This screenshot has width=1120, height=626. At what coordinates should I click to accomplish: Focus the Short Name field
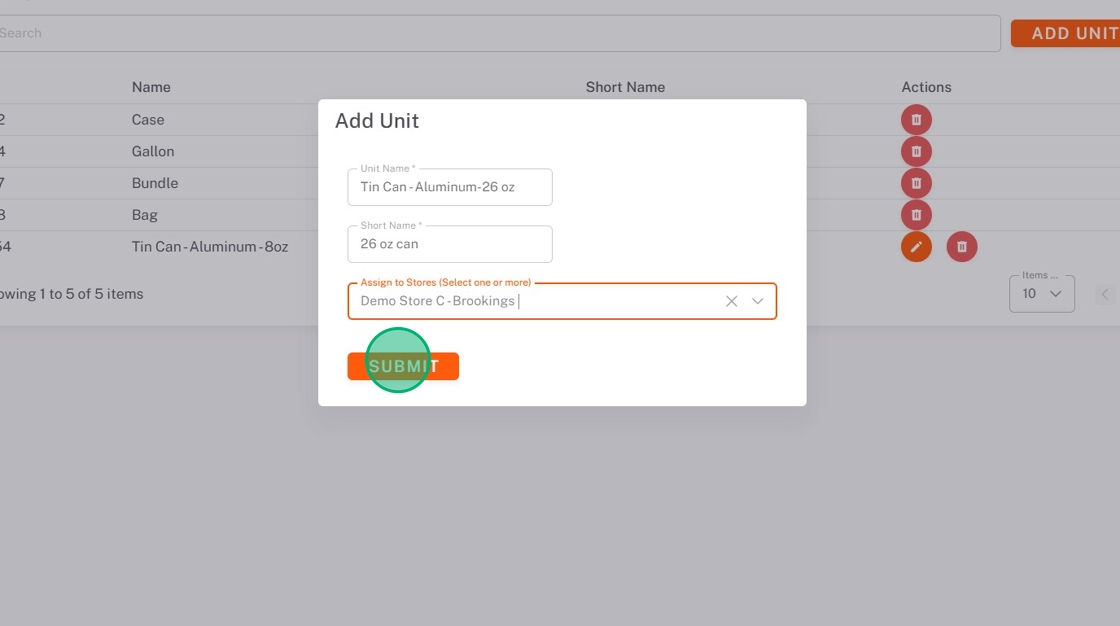pyautogui.click(x=450, y=244)
